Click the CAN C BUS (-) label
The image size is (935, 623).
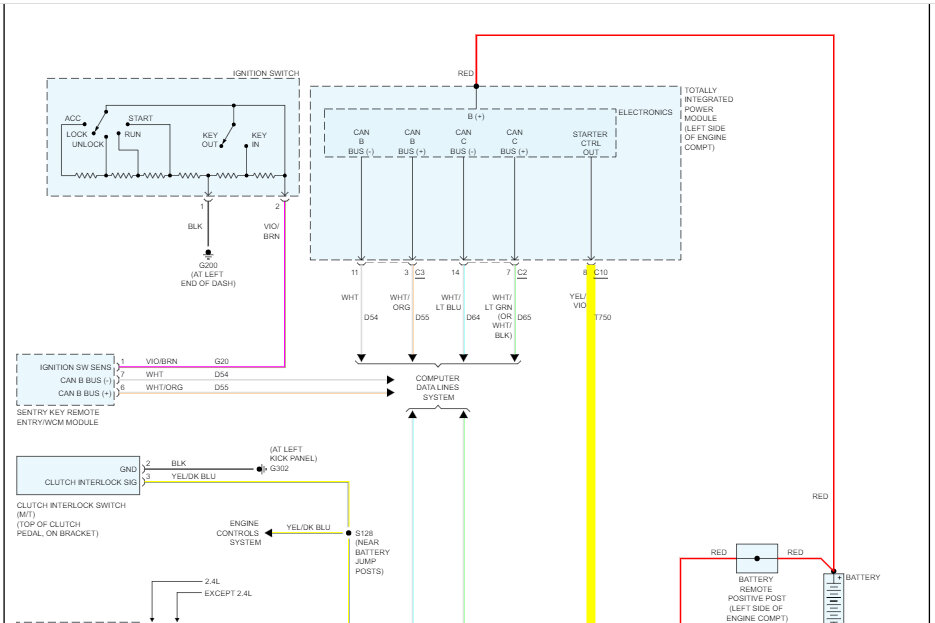[463, 142]
